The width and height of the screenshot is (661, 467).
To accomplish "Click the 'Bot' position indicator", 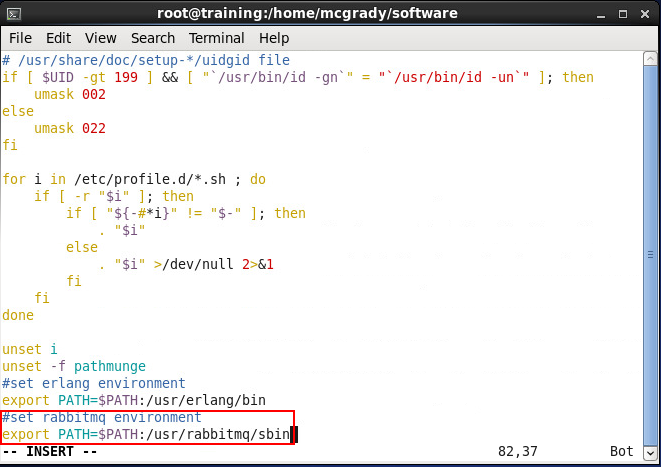I will click(x=621, y=451).
